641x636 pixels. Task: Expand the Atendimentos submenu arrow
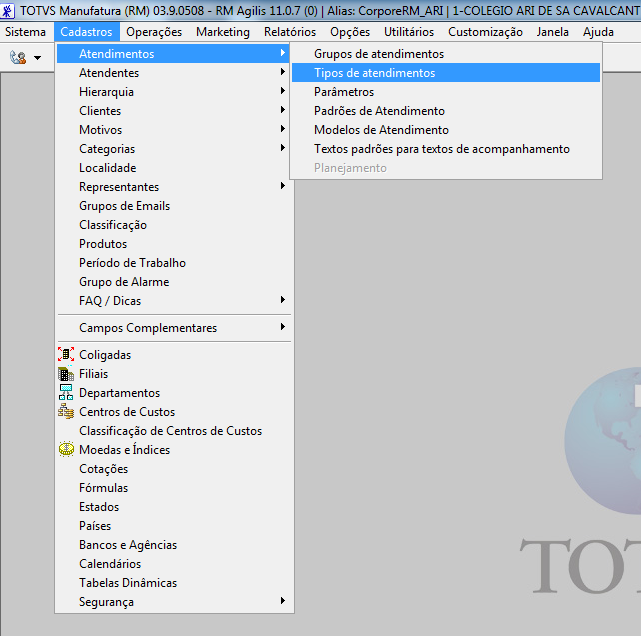click(283, 53)
